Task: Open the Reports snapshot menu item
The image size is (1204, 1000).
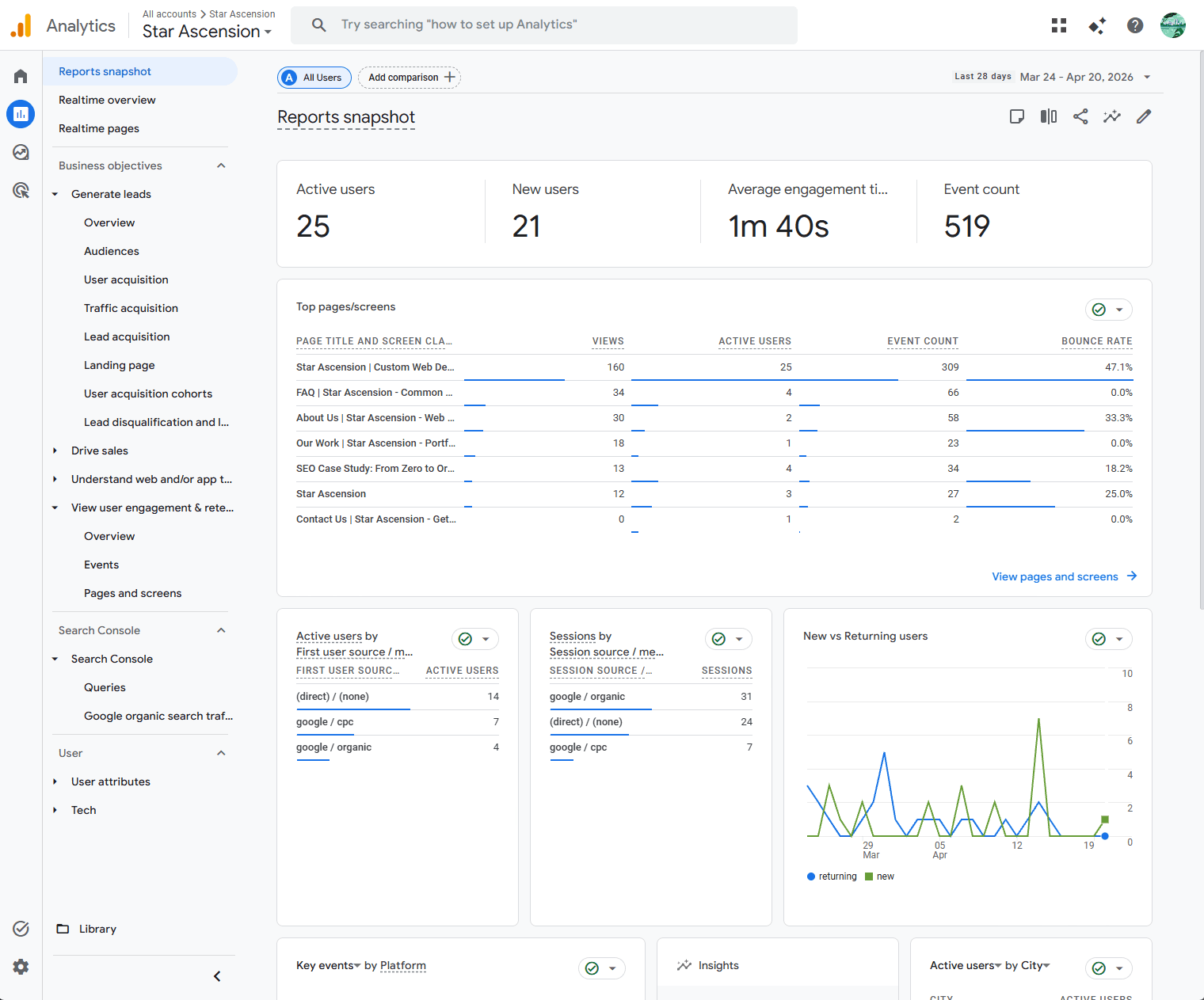Action: [140, 71]
